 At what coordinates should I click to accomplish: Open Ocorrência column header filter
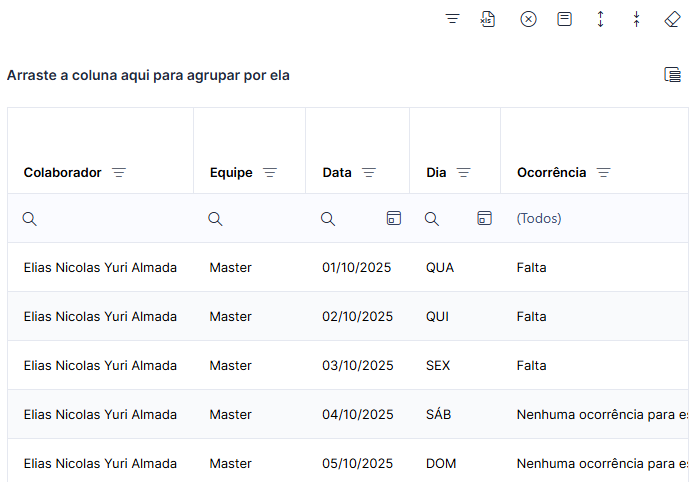click(x=603, y=173)
